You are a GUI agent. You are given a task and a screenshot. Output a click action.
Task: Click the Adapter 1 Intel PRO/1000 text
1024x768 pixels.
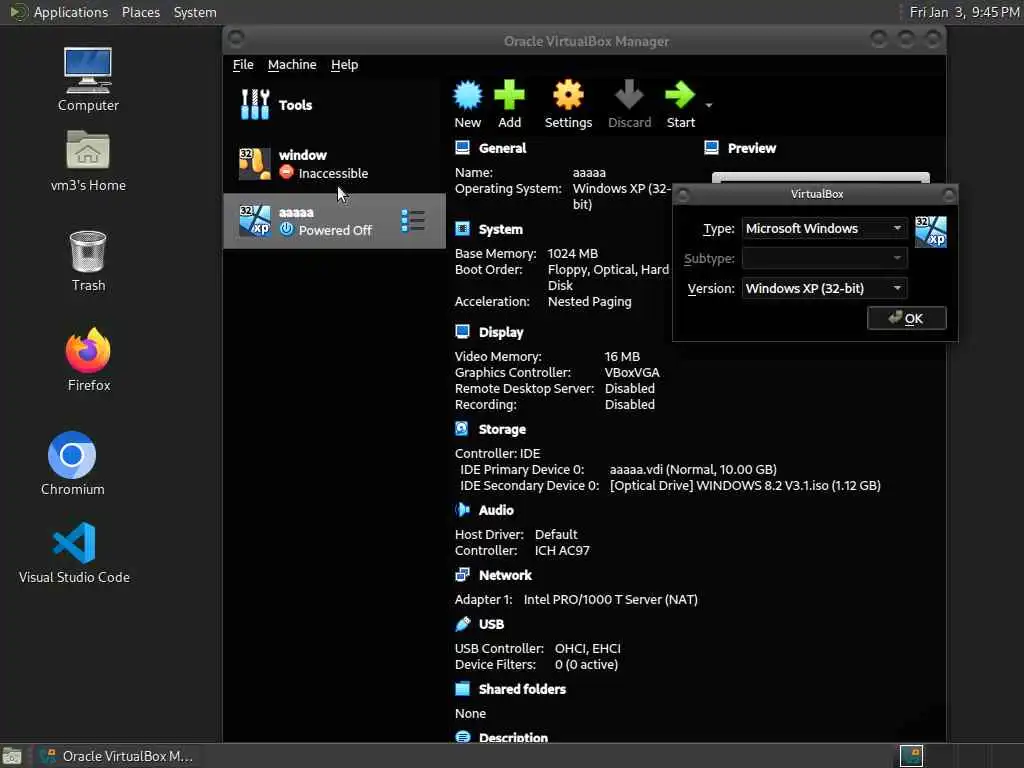click(611, 599)
